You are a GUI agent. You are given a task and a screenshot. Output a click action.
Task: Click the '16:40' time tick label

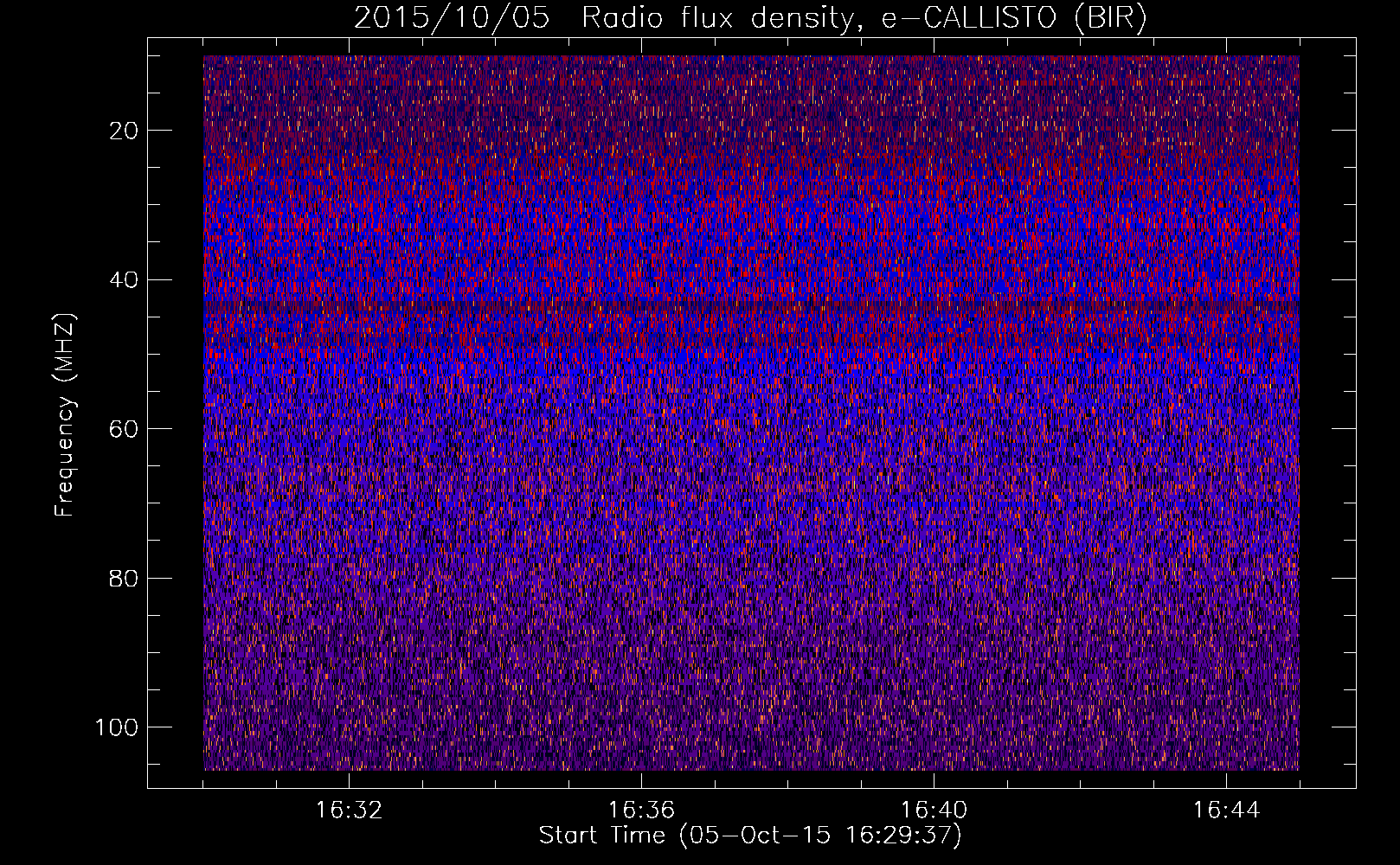(x=934, y=811)
